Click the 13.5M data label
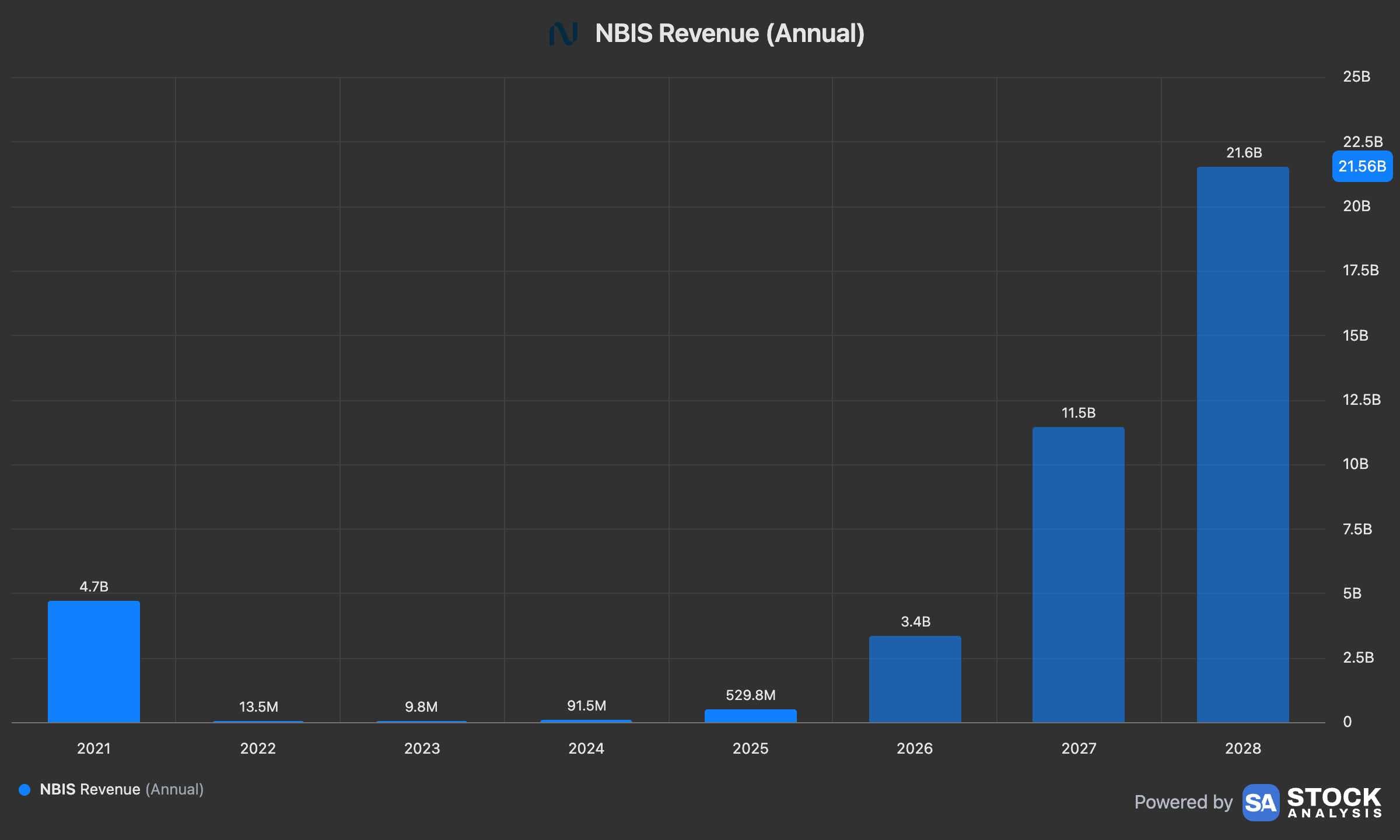 [x=258, y=706]
